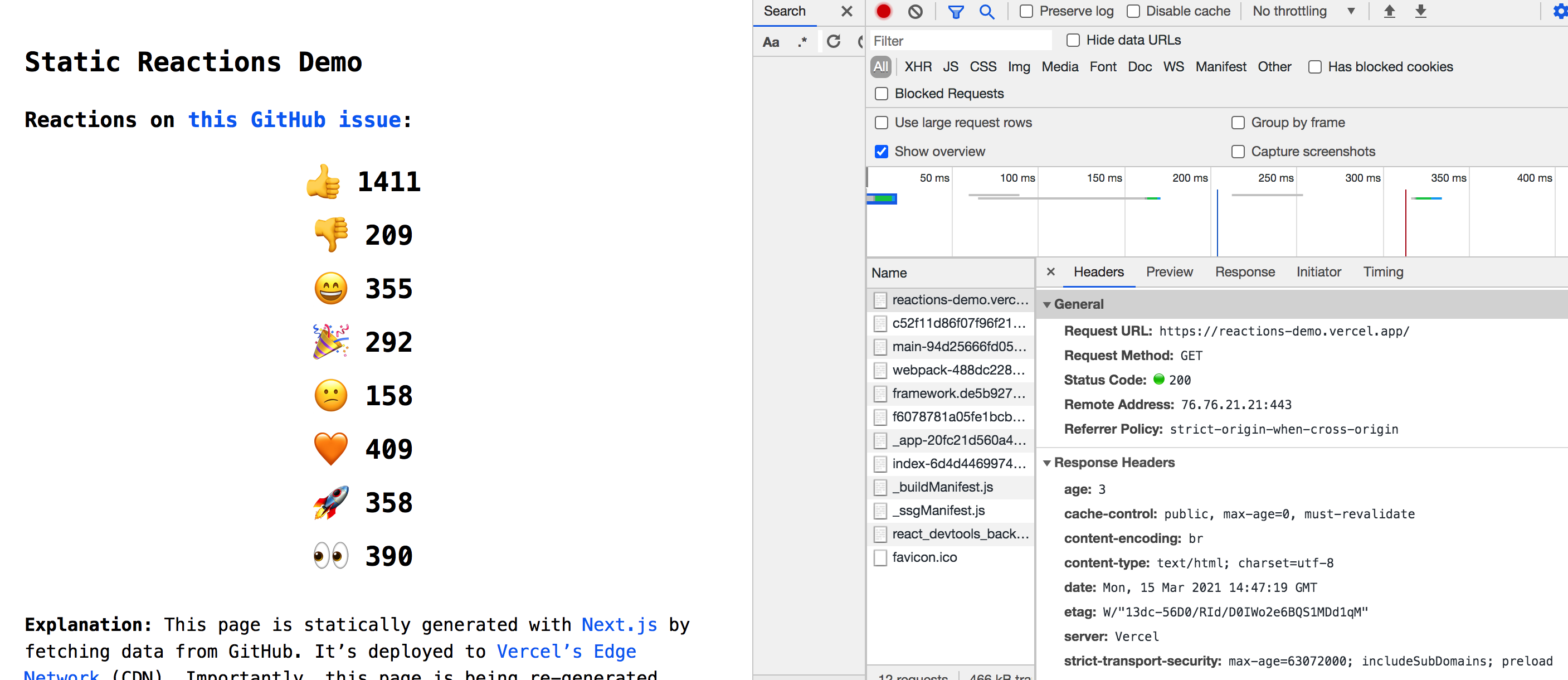Click the heart emoji
The height and width of the screenshot is (680, 1568).
click(x=331, y=449)
